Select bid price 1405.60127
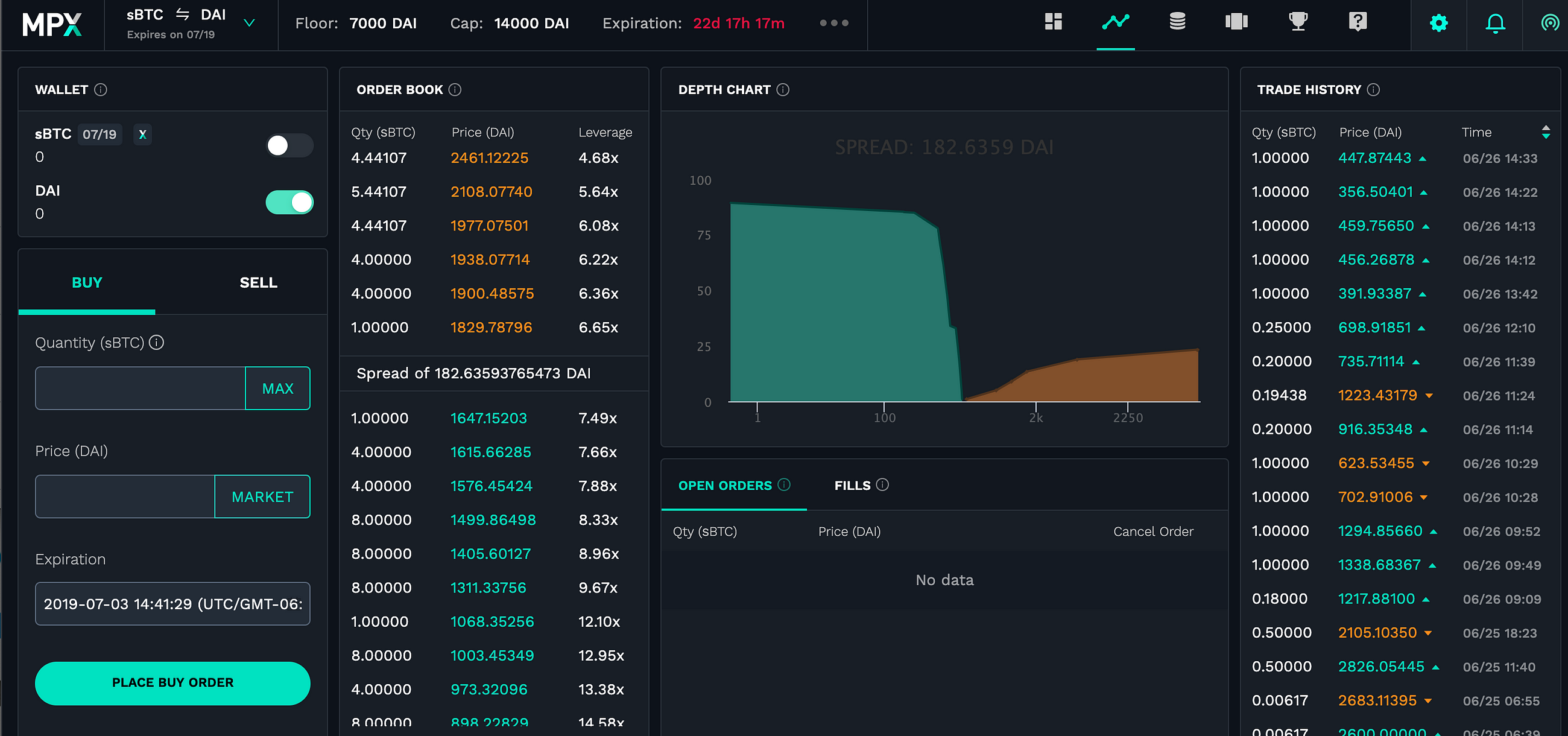Image resolution: width=1568 pixels, height=736 pixels. [x=491, y=554]
